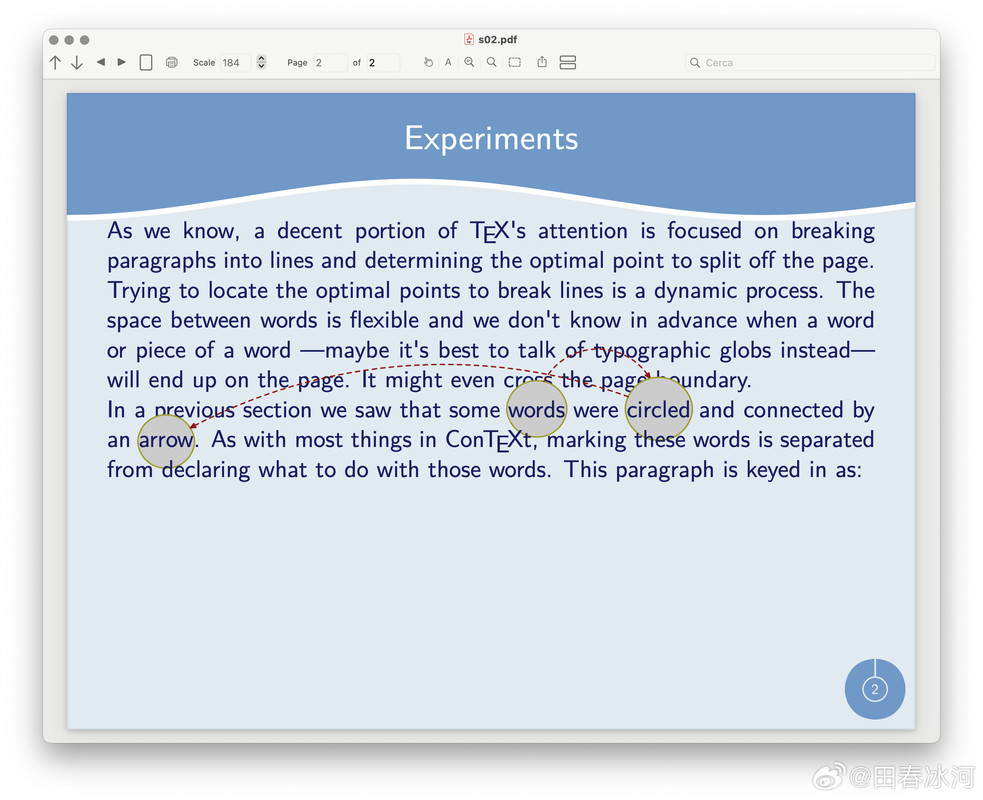
Task: Click the s02.pdf window title
Action: point(498,39)
